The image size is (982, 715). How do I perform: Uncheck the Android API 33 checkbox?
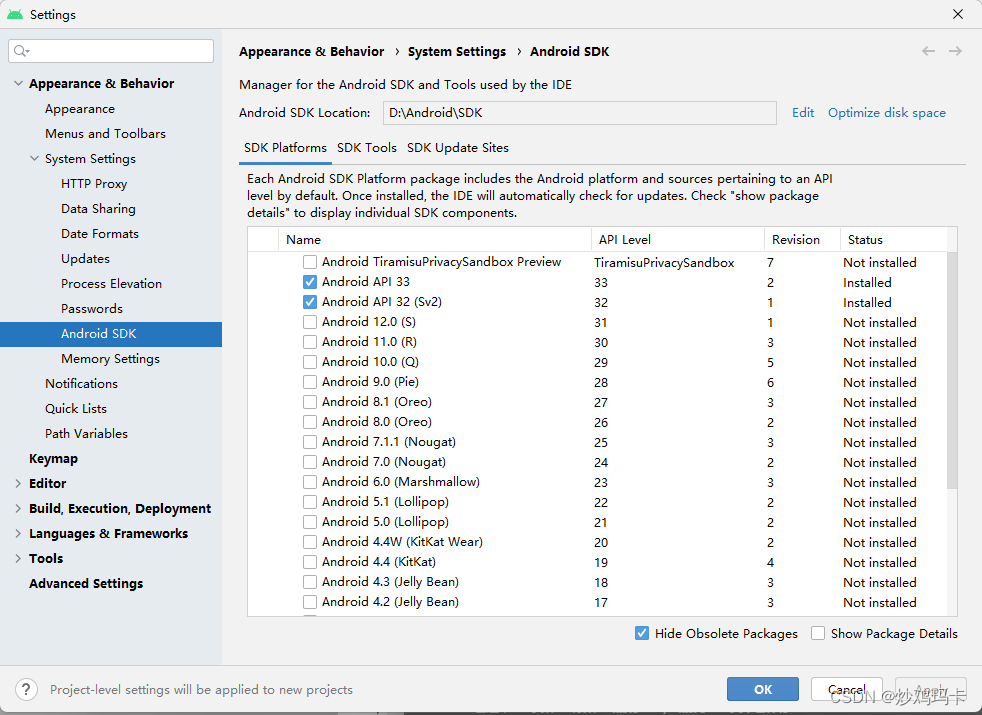click(x=310, y=282)
